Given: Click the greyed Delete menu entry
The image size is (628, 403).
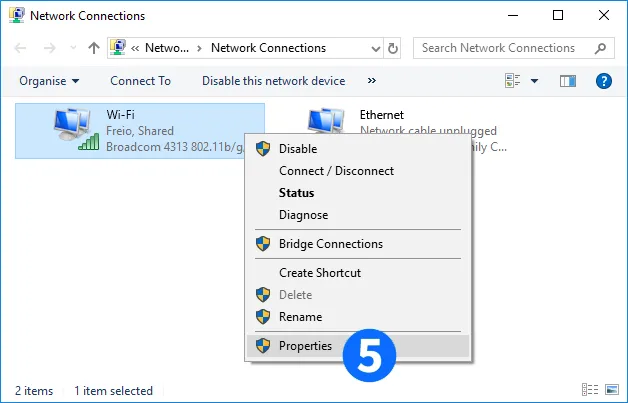Looking at the screenshot, I should (358, 295).
